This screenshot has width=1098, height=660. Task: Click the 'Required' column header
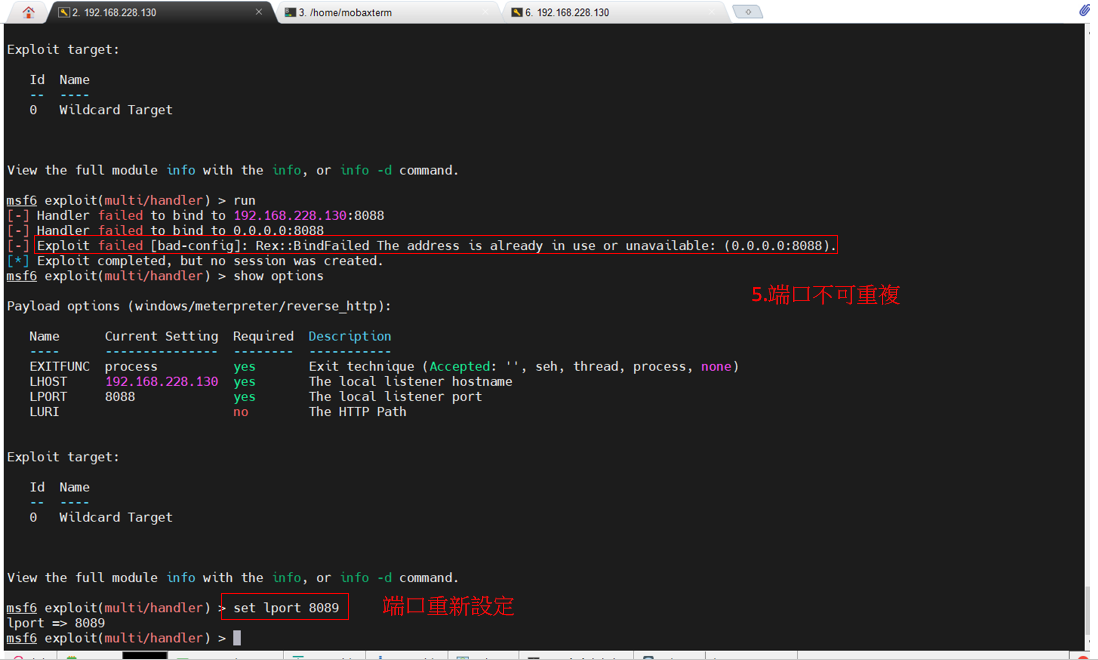(x=263, y=336)
